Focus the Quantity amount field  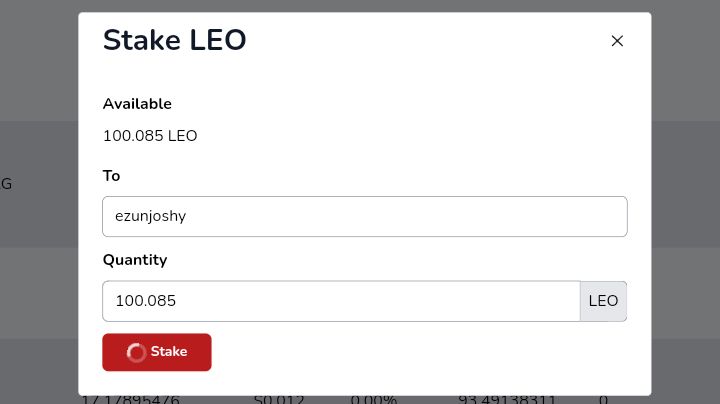pyautogui.click(x=341, y=301)
